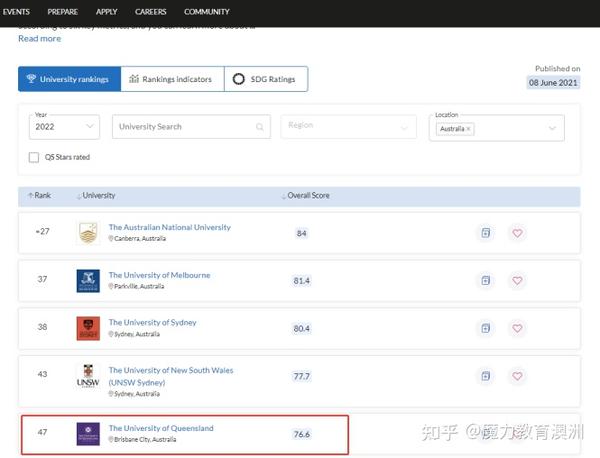The width and height of the screenshot is (600, 458).
Task: Switch to SDG Ratings tab
Action: tap(266, 79)
